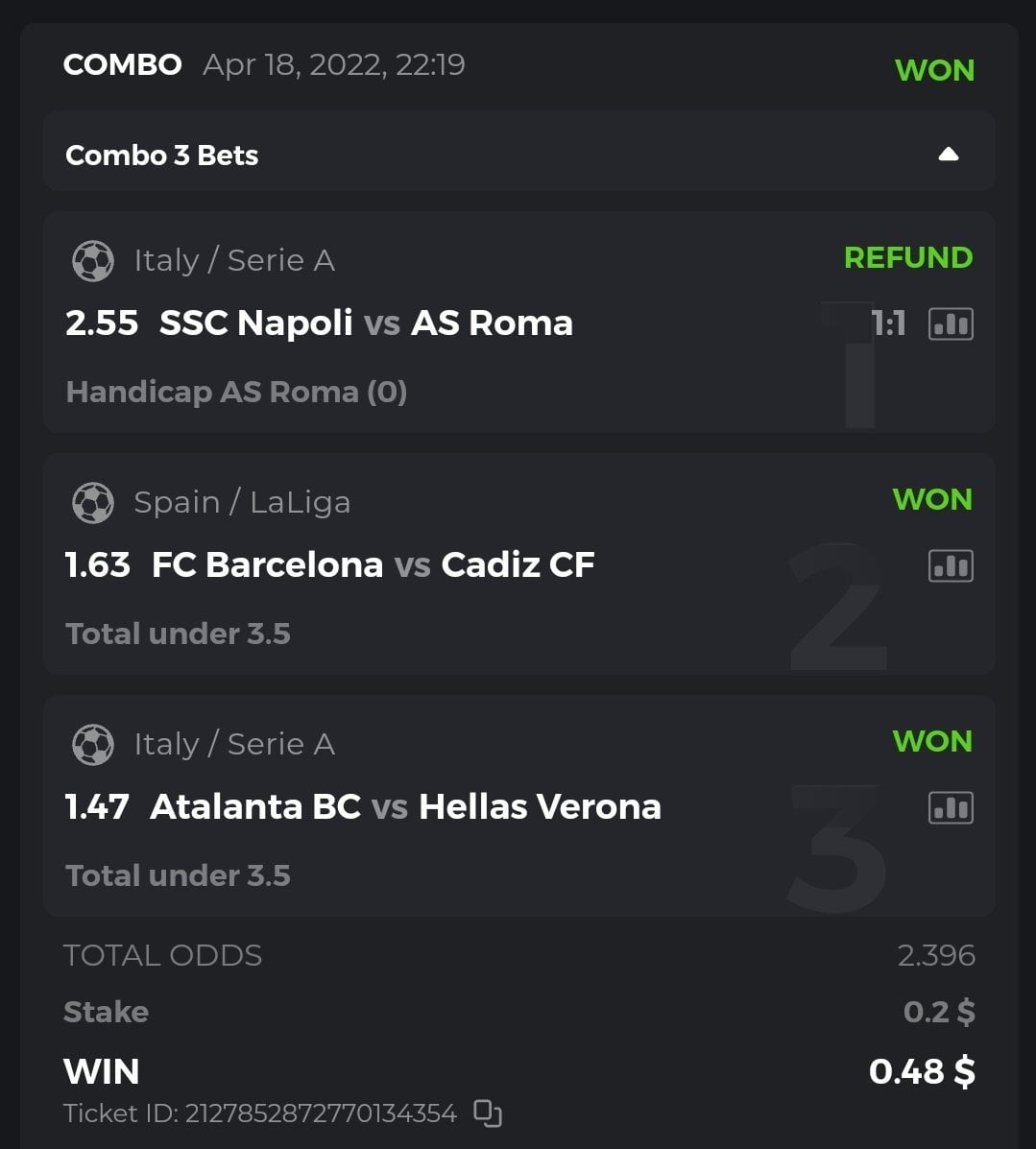Open the SSC Napoli vs AS Roma match
This screenshot has width=1036, height=1149.
(366, 323)
